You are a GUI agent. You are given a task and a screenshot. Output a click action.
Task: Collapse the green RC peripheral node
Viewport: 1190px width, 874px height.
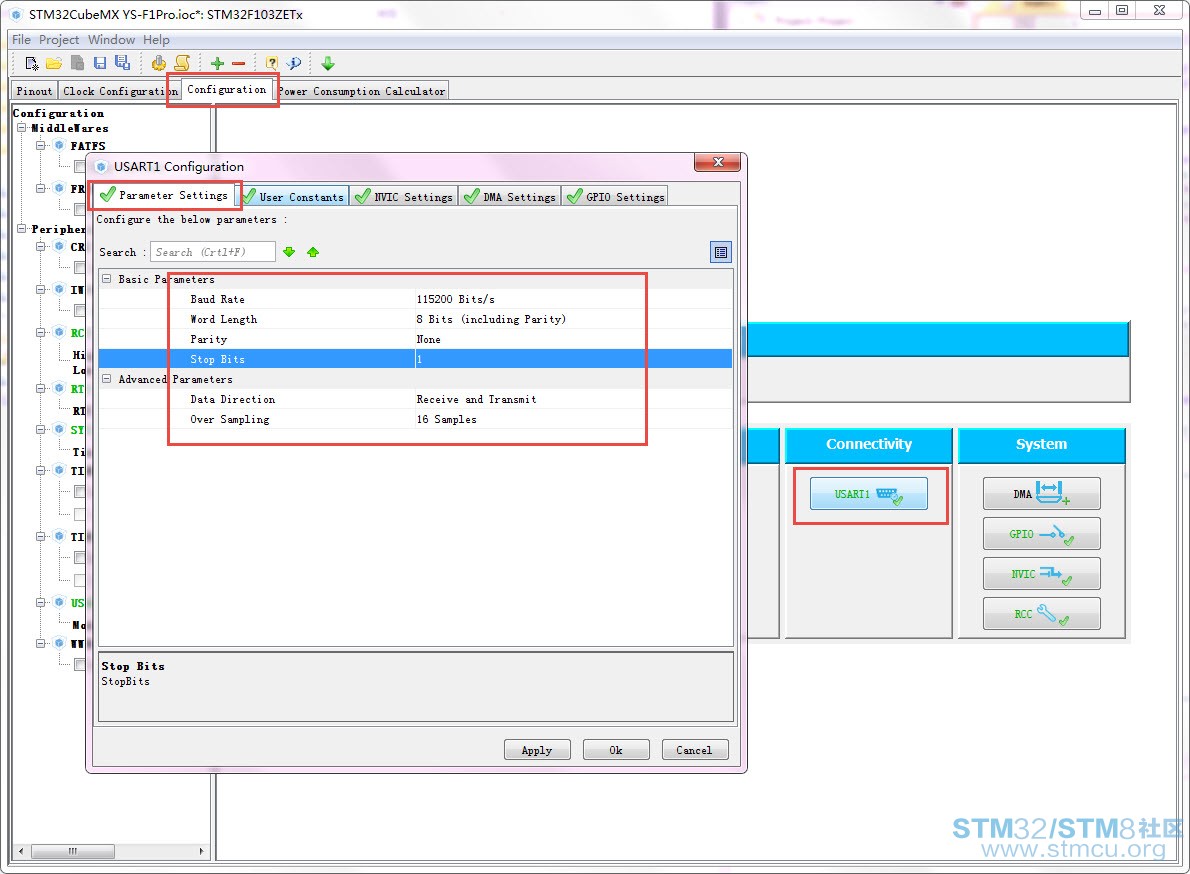(40, 332)
